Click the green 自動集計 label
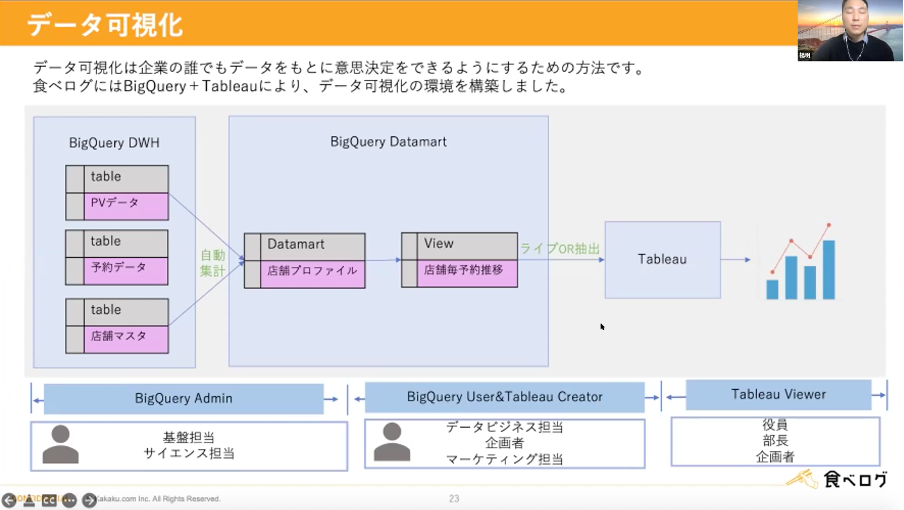Screen dimensions: 904x510 tap(213, 263)
